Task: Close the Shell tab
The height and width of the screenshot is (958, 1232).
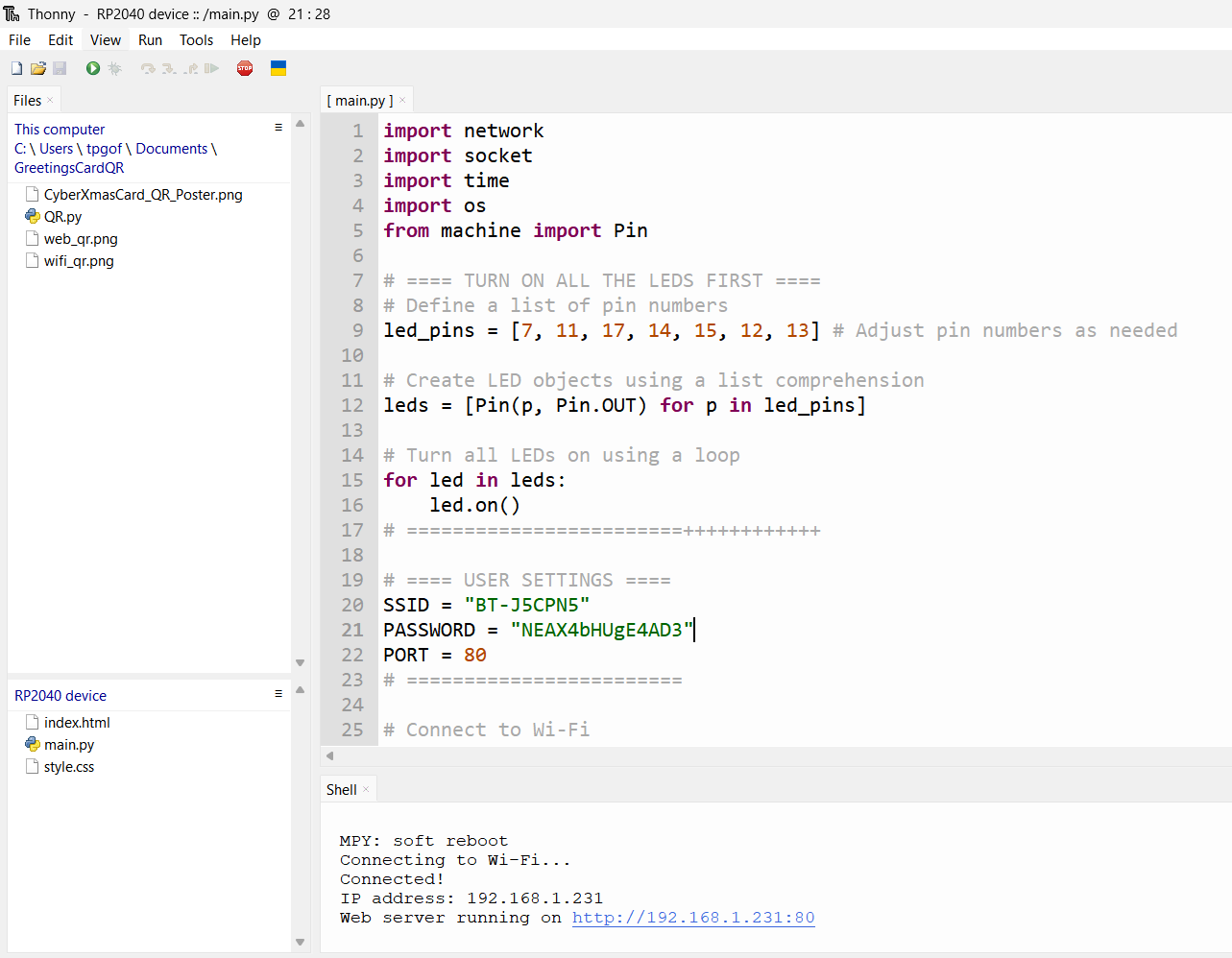Action: click(x=366, y=790)
